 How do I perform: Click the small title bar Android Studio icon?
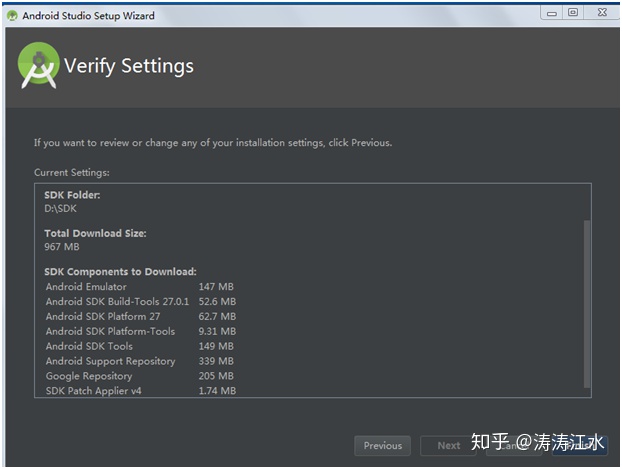click(x=12, y=16)
